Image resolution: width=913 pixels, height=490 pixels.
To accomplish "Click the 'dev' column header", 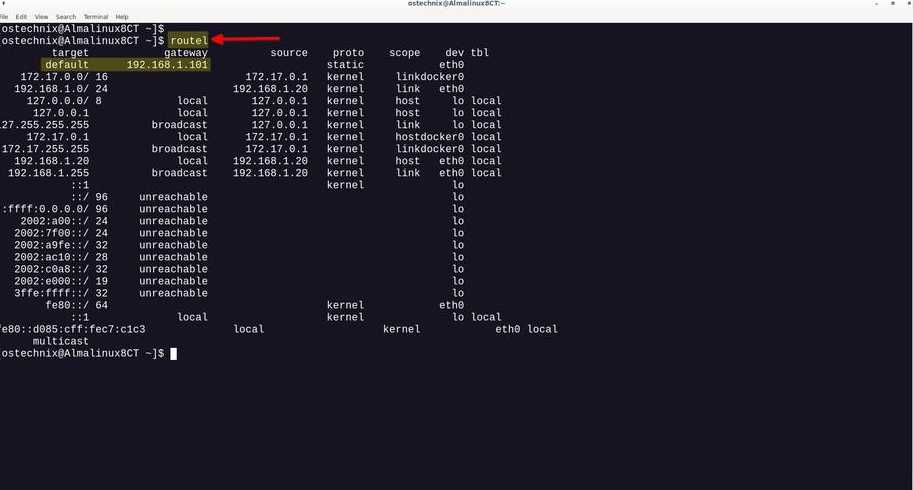I will click(x=455, y=53).
